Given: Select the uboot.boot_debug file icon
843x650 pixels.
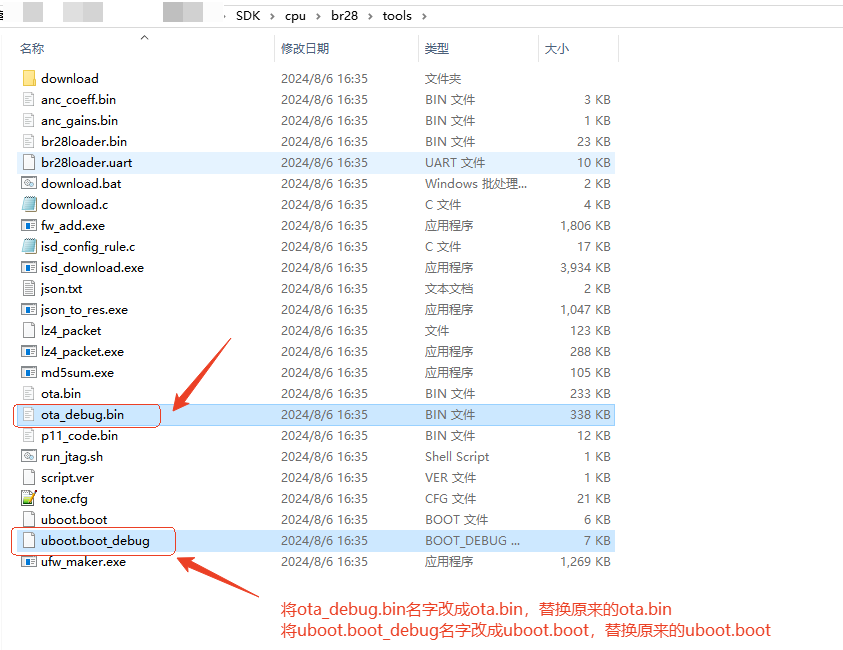Looking at the screenshot, I should coord(29,540).
